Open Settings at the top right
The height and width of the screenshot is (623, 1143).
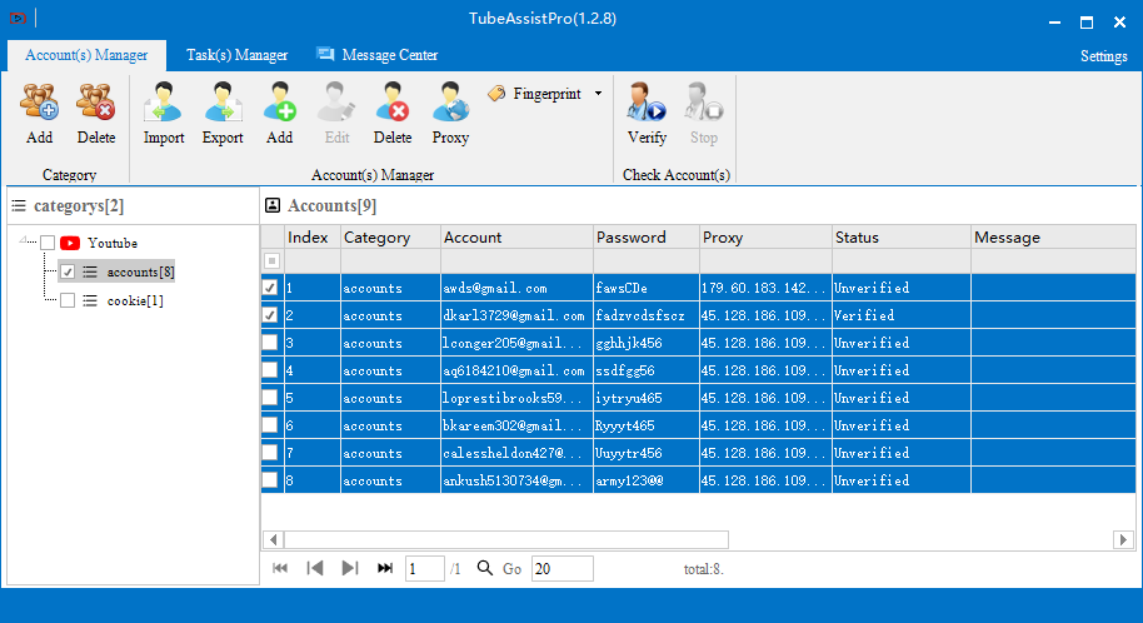coord(1104,56)
